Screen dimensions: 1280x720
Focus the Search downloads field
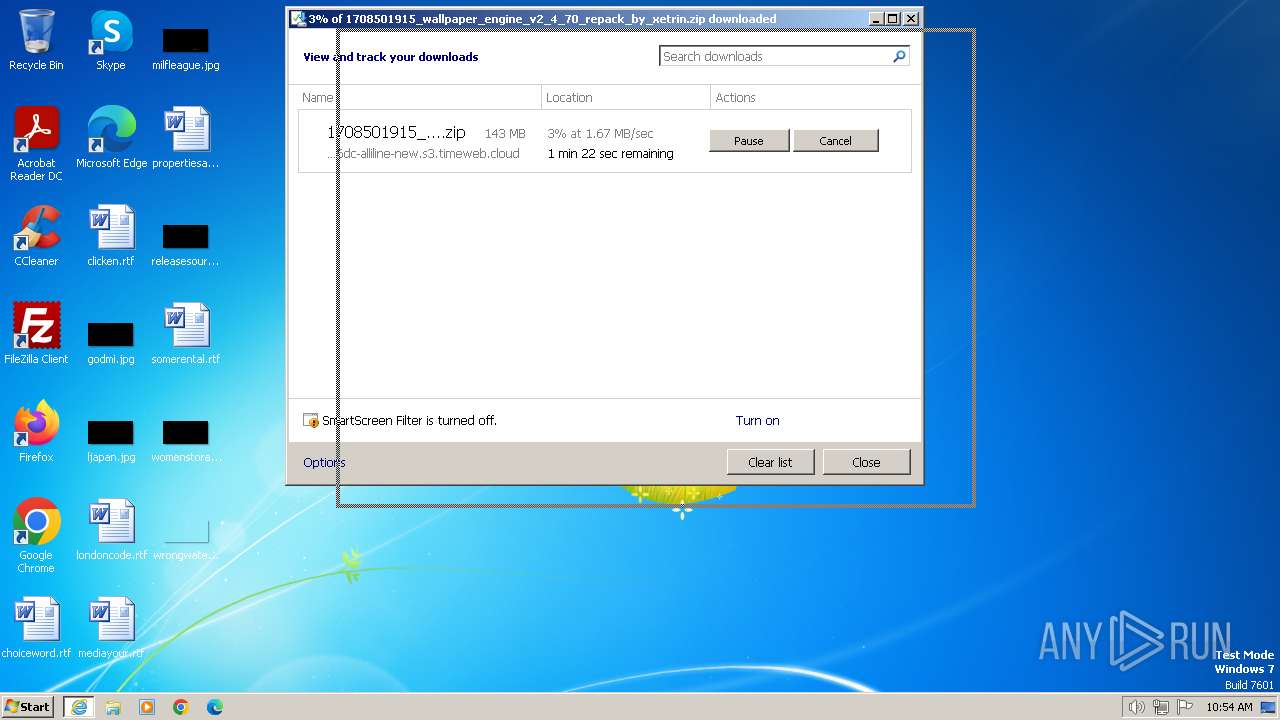(x=775, y=57)
